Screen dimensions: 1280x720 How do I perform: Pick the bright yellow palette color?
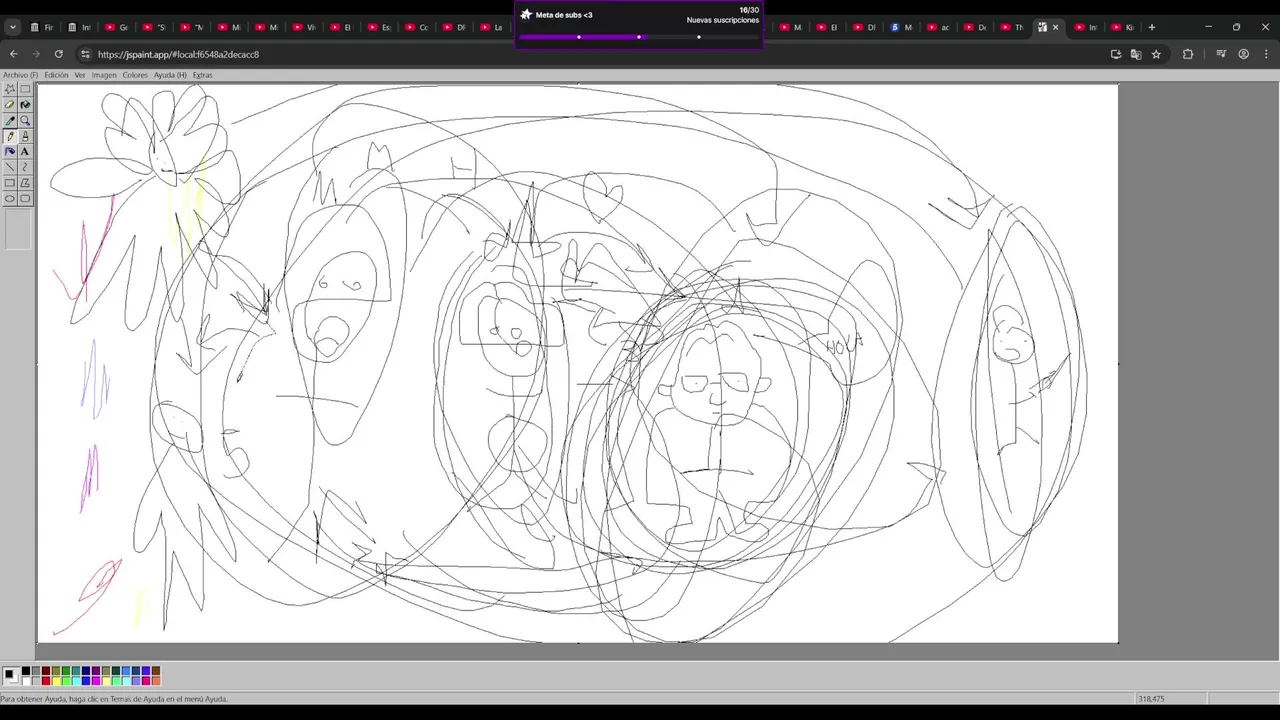tap(56, 681)
